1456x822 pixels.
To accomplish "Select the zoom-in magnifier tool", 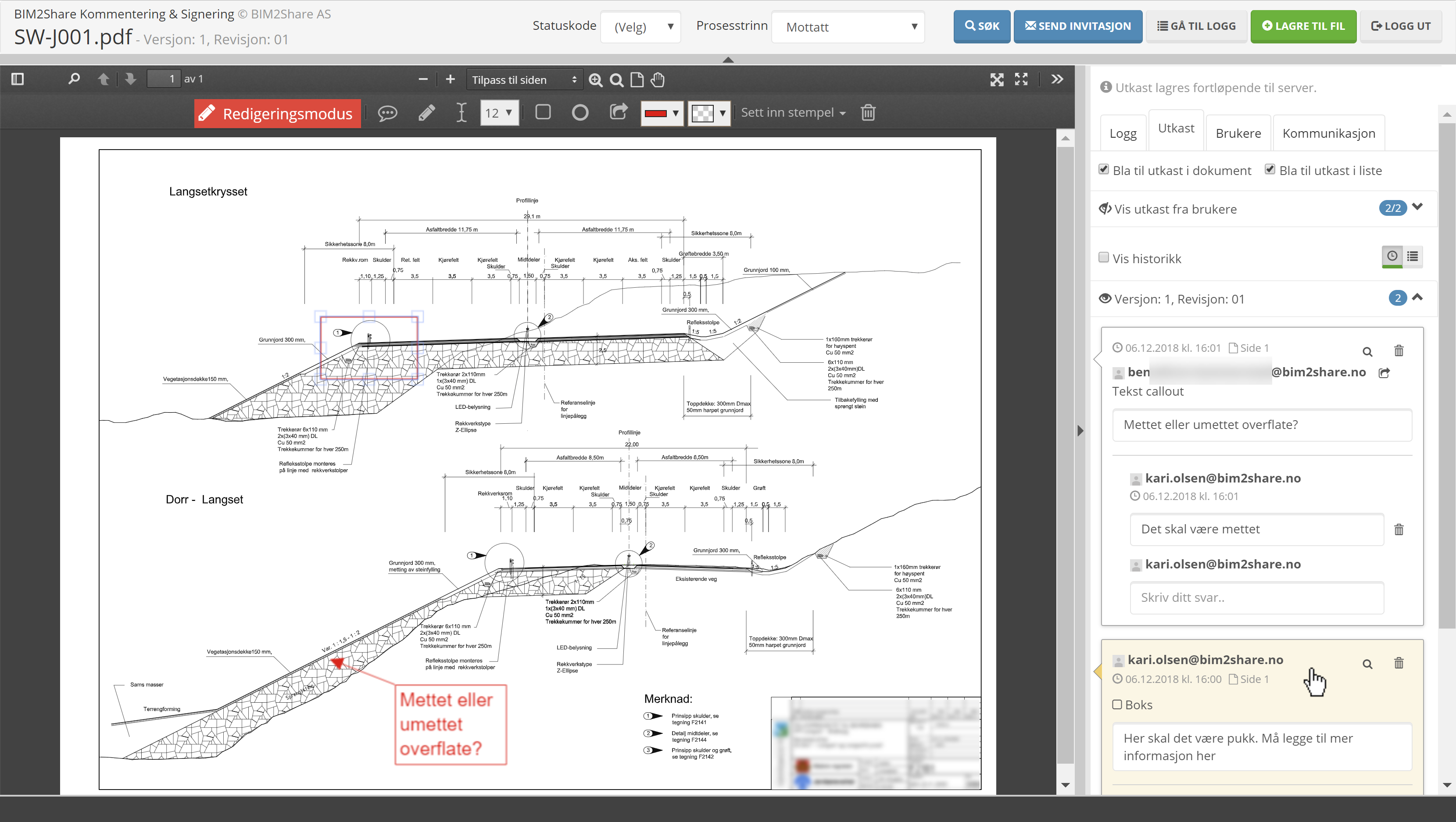I will click(x=595, y=80).
